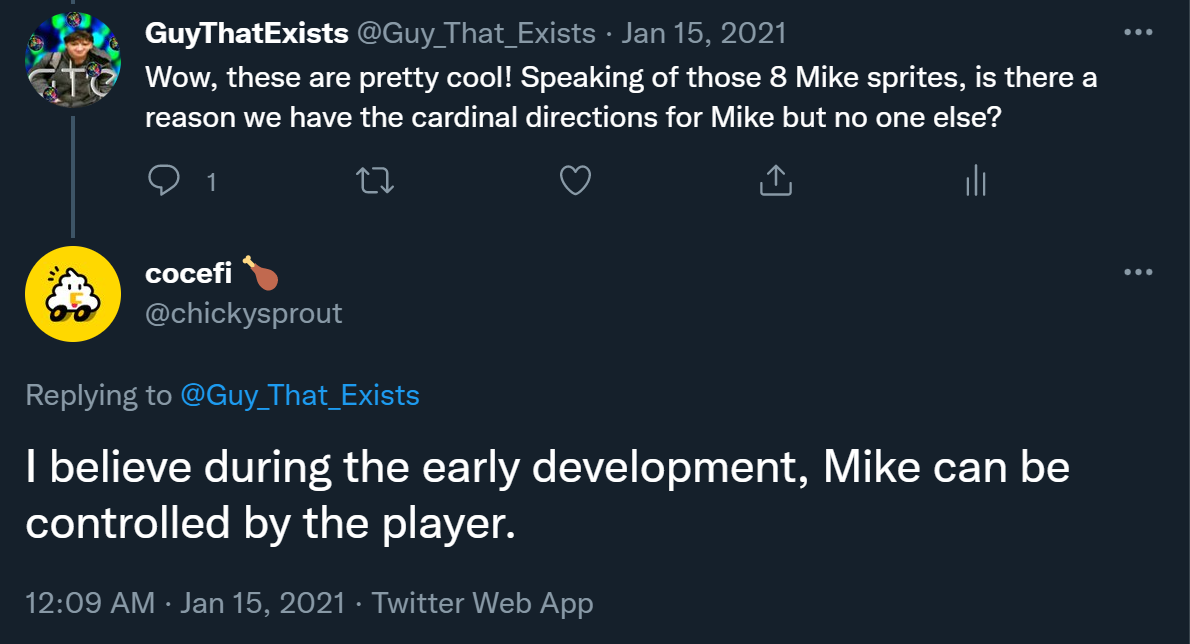This screenshot has height=644, width=1190.
Task: Click the 12:09 AM timestamp
Action: [x=90, y=603]
